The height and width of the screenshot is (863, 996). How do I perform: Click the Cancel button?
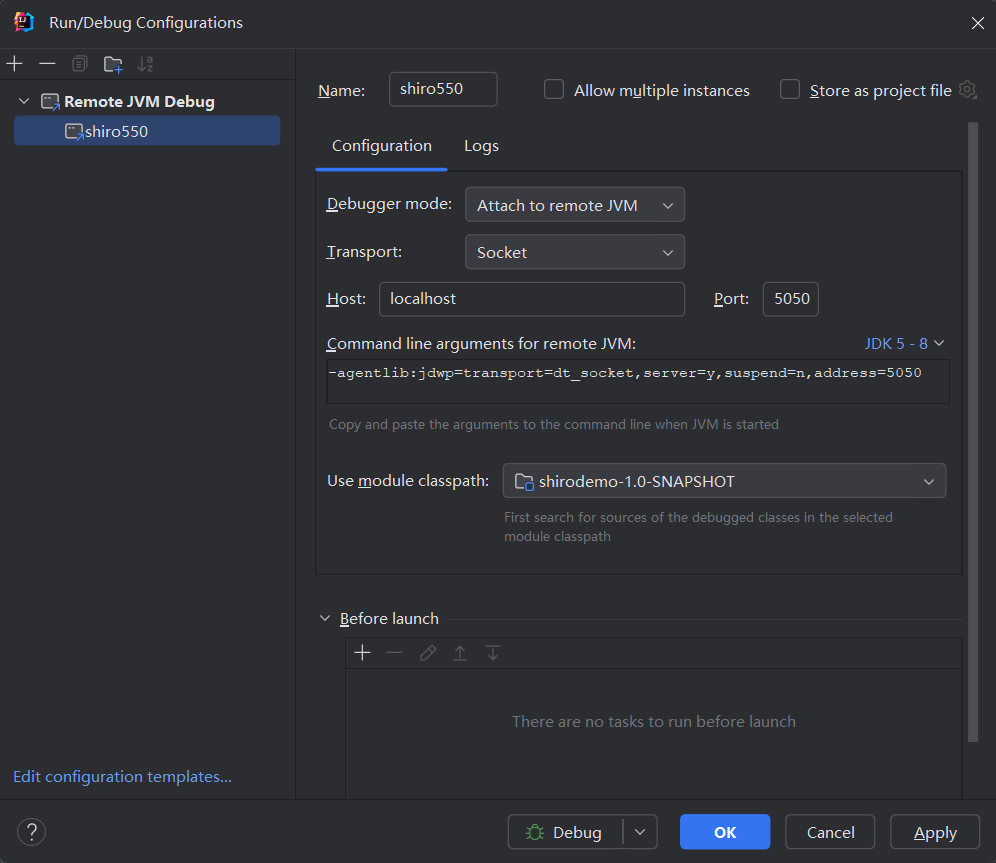point(830,832)
